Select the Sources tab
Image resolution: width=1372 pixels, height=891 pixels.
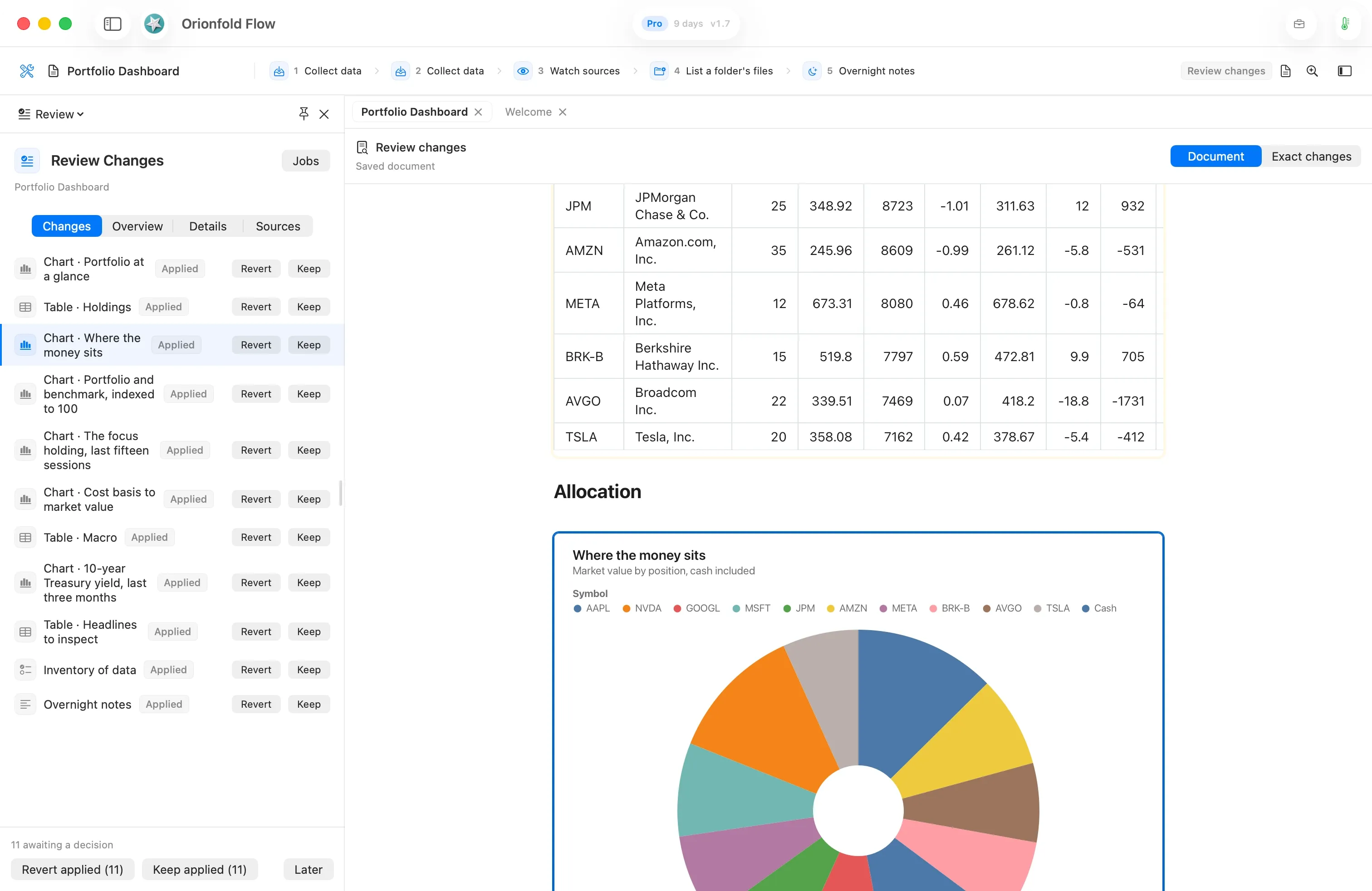(x=278, y=226)
